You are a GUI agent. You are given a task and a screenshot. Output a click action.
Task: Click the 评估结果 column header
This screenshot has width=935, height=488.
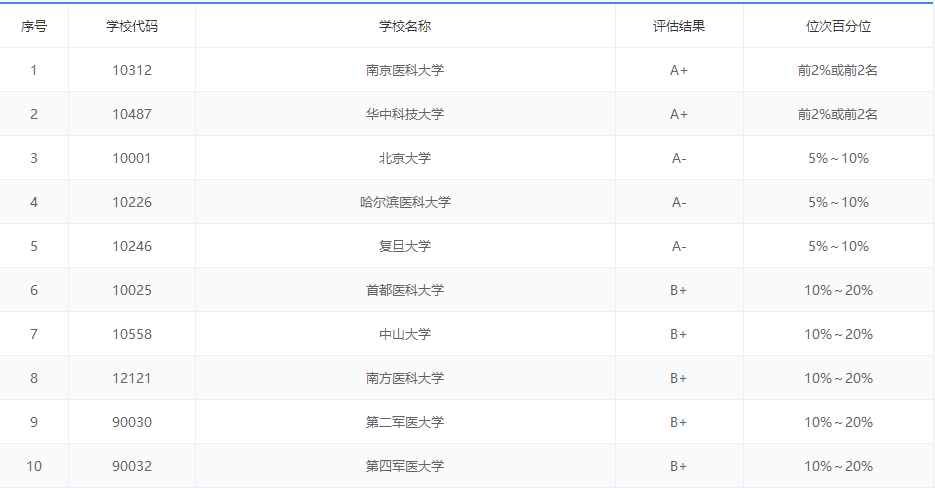[679, 26]
